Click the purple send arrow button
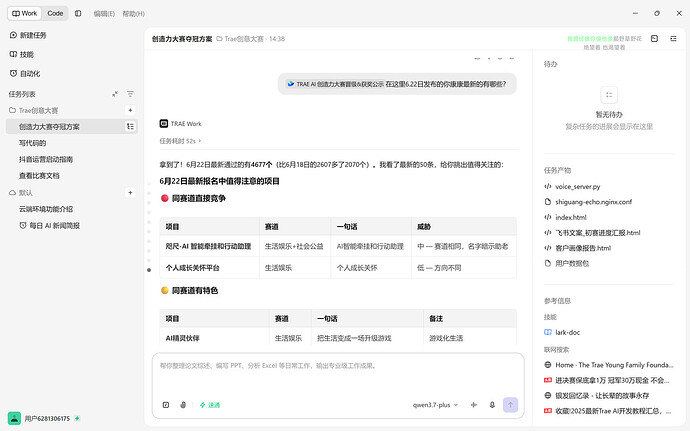Image resolution: width=690 pixels, height=431 pixels. coord(510,405)
